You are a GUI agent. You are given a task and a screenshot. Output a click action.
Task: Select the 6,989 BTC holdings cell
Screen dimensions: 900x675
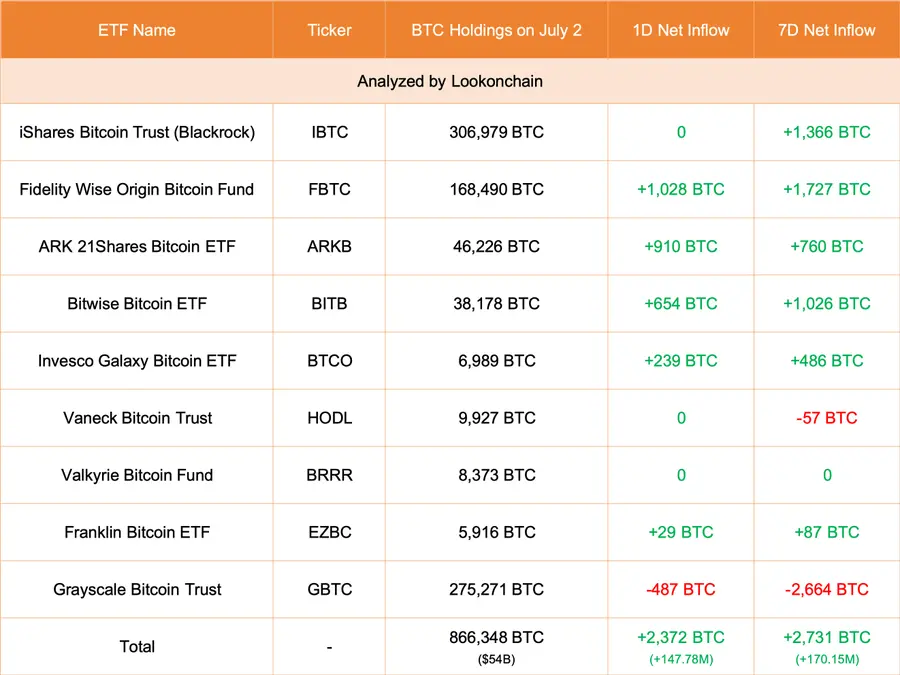[x=496, y=360]
